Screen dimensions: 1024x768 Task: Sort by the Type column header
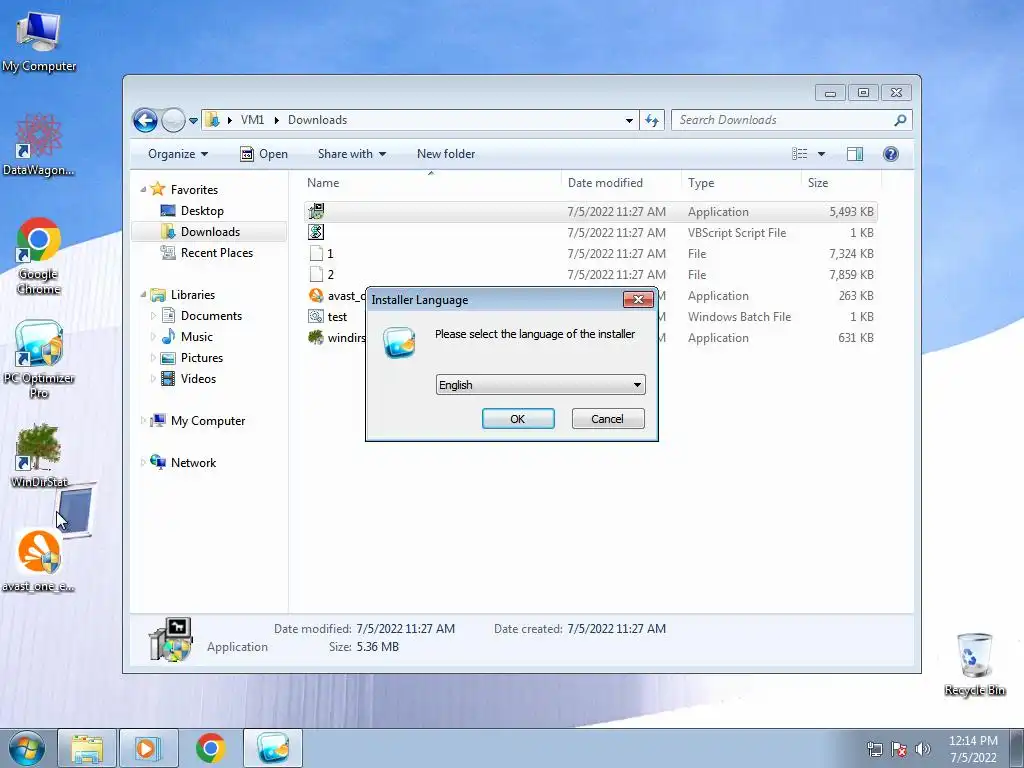741,183
